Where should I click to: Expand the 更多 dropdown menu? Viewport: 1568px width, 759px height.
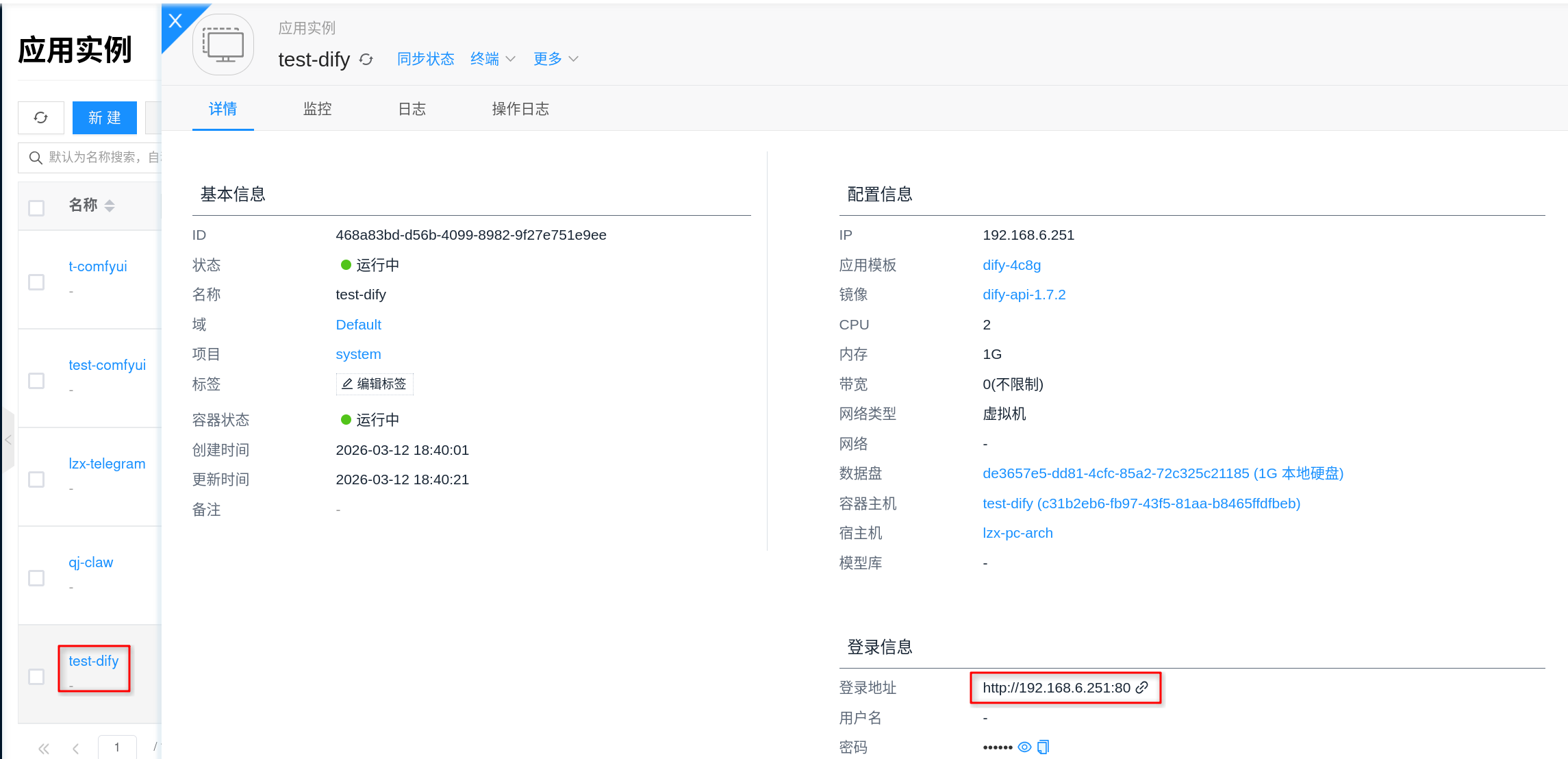(555, 60)
